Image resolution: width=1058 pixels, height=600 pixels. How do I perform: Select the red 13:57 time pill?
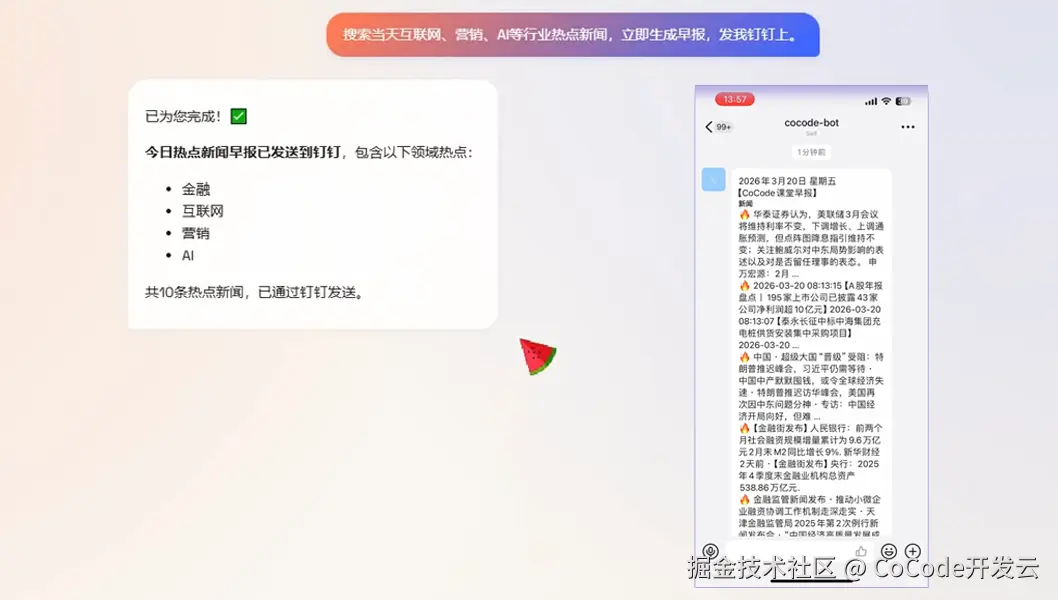coord(736,100)
